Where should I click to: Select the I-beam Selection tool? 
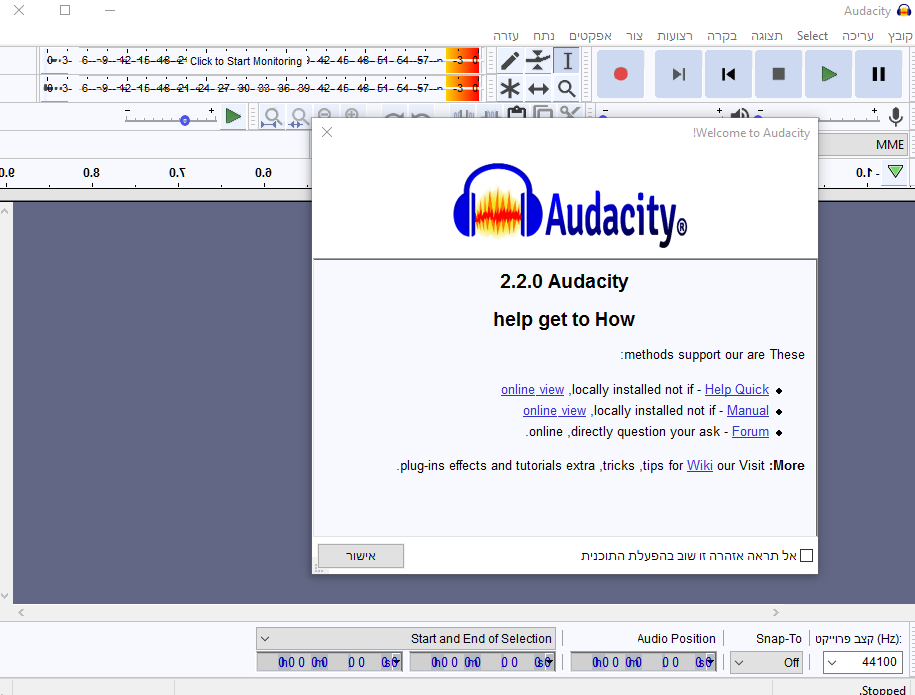(567, 61)
